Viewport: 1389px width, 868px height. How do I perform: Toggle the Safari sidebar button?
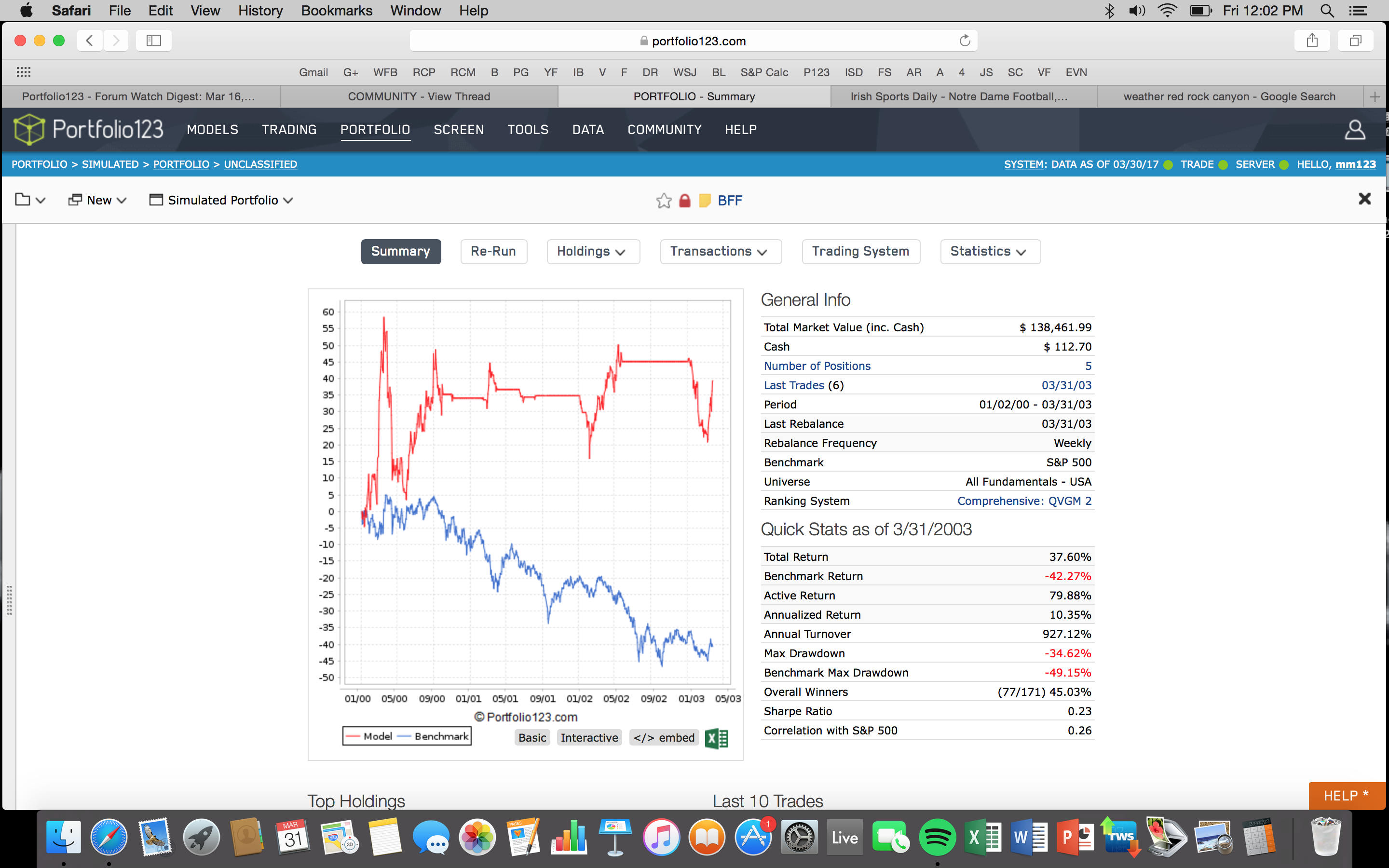click(153, 41)
